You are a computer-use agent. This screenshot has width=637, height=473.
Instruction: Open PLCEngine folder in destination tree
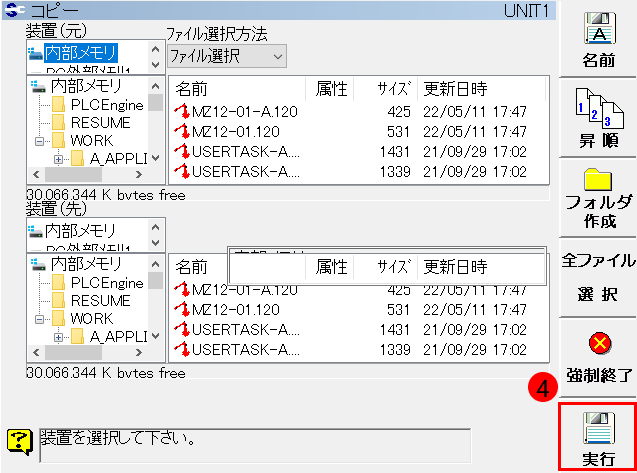(x=107, y=283)
